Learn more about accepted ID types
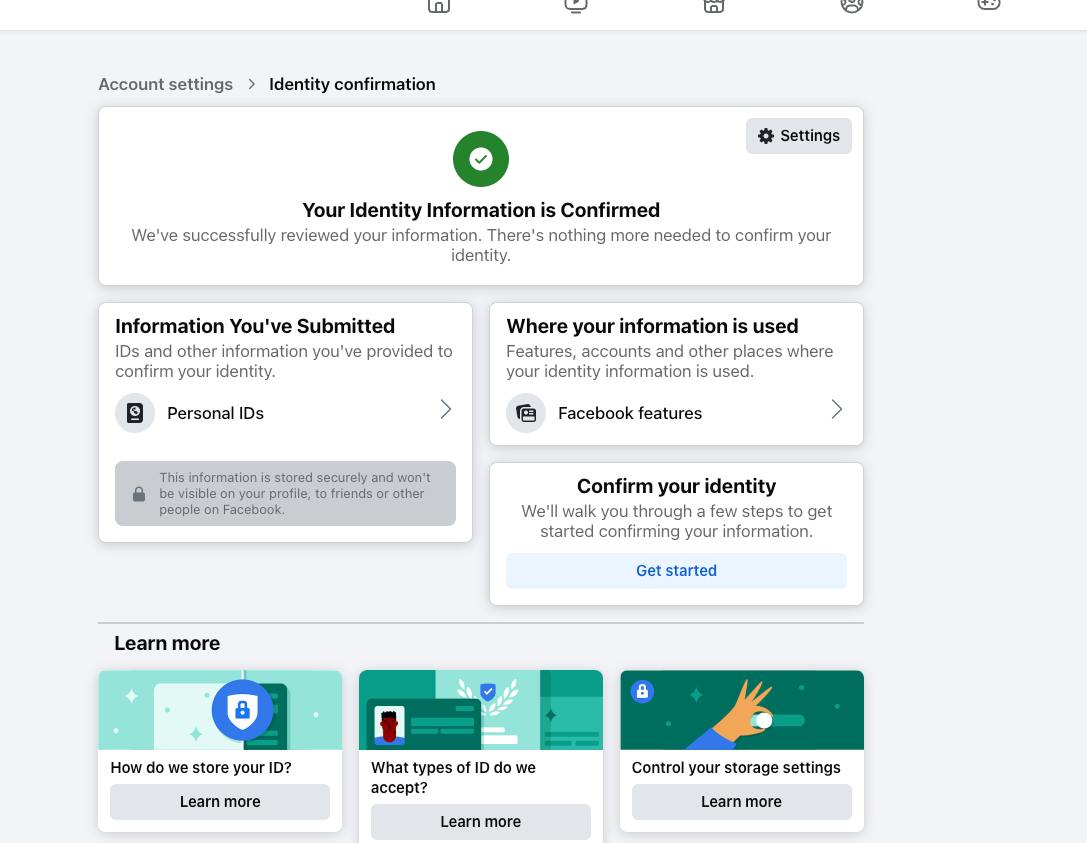This screenshot has width=1087, height=843. coord(481,822)
